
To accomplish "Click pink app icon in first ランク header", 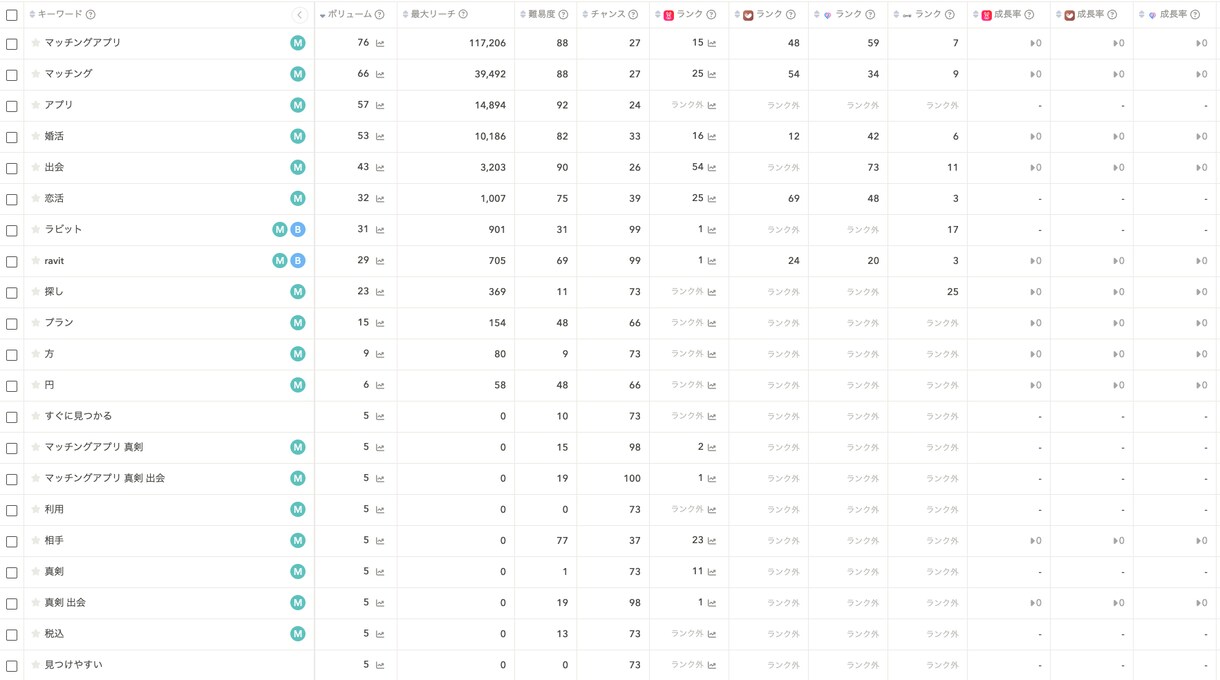I will pos(669,15).
